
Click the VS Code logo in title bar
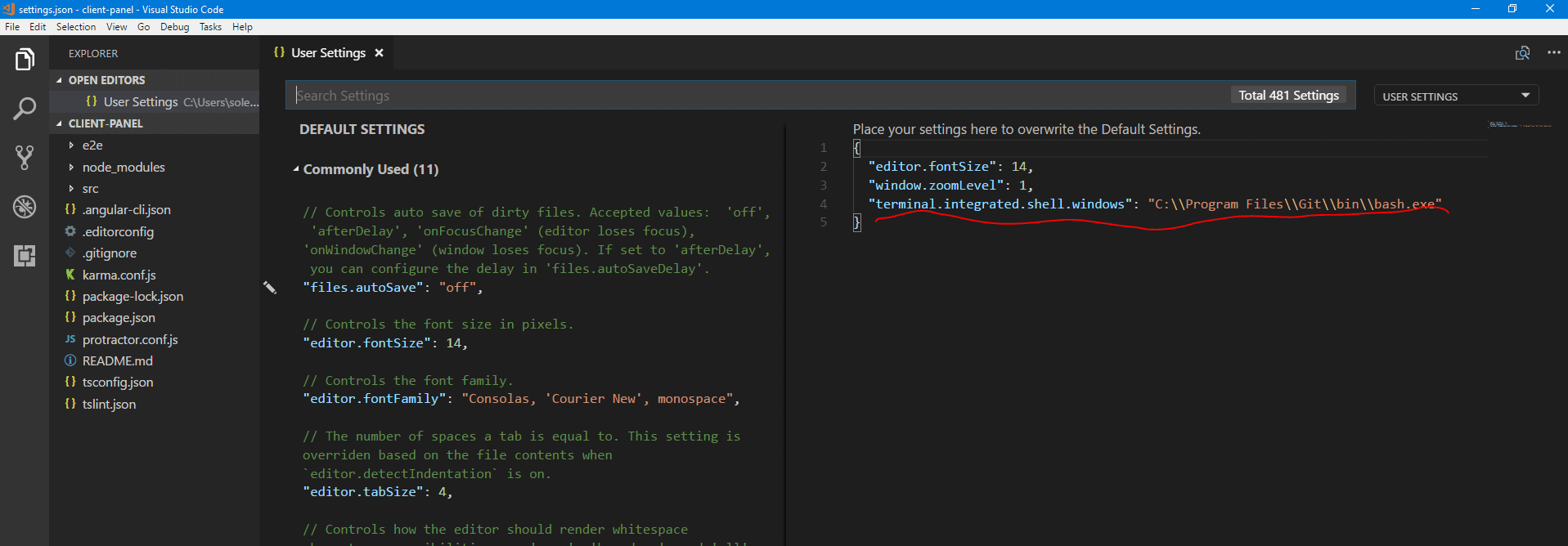pyautogui.click(x=8, y=9)
